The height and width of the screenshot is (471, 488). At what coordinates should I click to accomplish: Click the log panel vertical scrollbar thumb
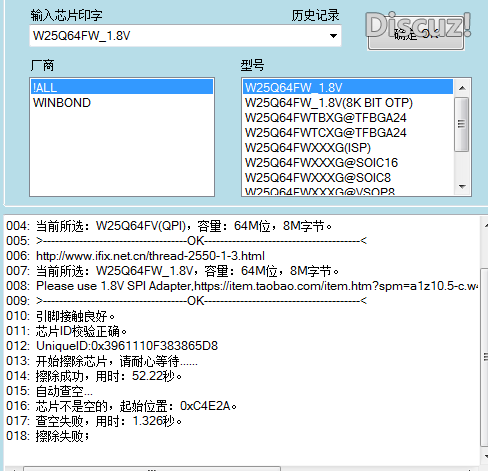click(x=485, y=357)
